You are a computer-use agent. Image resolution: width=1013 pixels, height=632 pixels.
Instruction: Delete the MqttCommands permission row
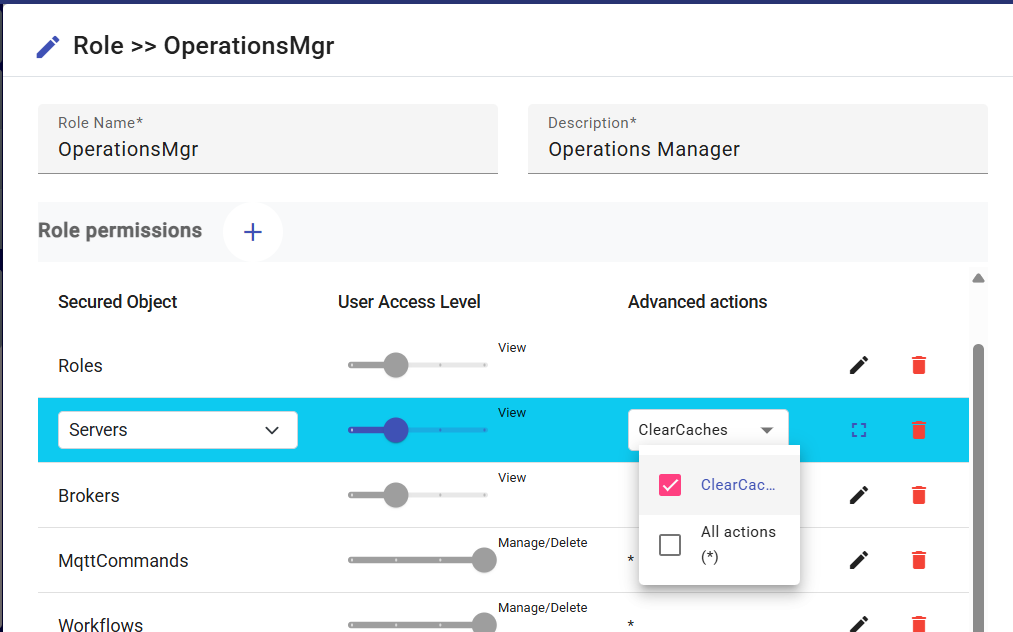pos(919,560)
